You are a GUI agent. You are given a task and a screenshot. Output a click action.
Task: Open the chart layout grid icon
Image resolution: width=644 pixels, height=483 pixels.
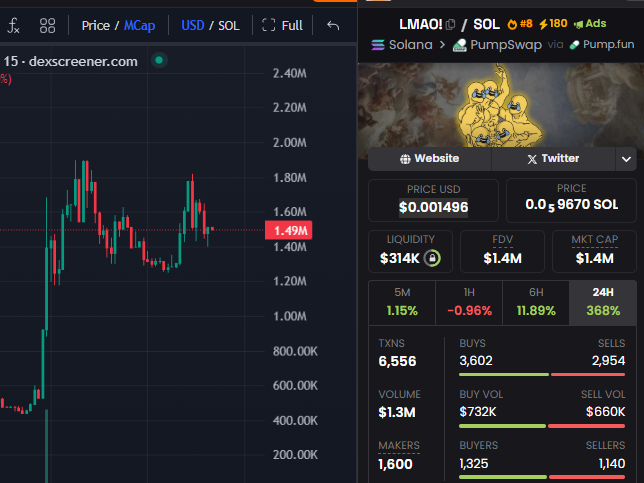pyautogui.click(x=47, y=25)
